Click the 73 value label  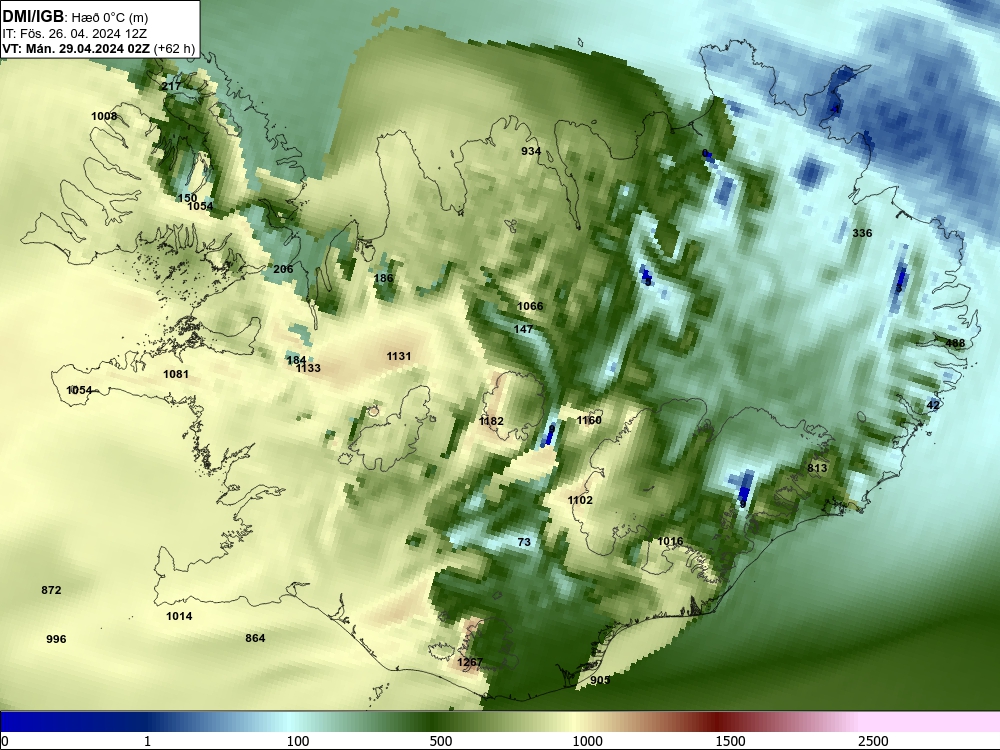tap(524, 542)
